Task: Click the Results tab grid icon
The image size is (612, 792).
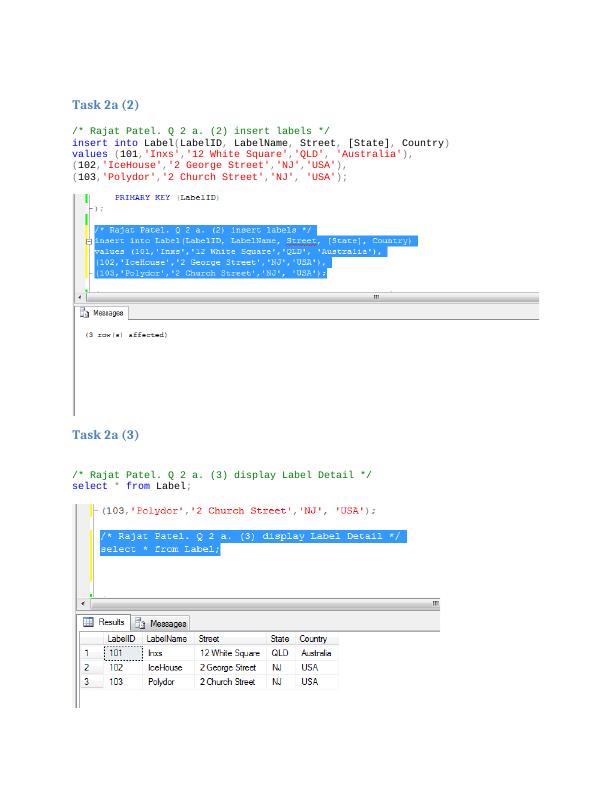Action: pyautogui.click(x=88, y=623)
